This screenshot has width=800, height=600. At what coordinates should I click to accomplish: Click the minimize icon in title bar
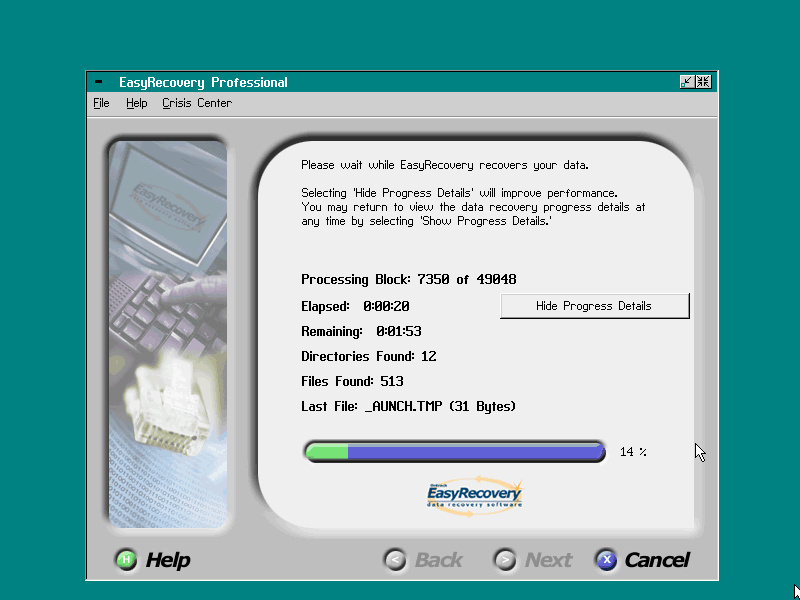tap(687, 82)
